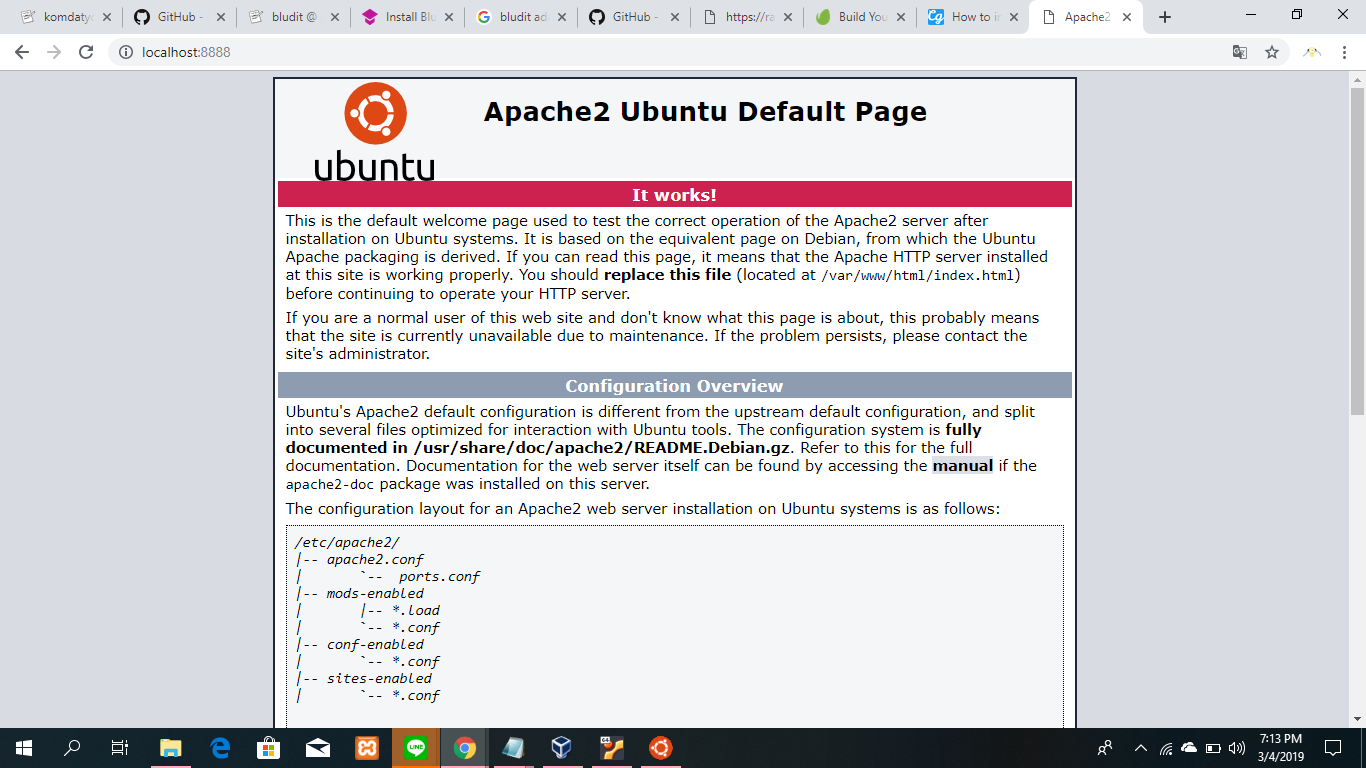Click the bold replace this file text
Image resolution: width=1366 pixels, height=768 pixels.
click(668, 275)
